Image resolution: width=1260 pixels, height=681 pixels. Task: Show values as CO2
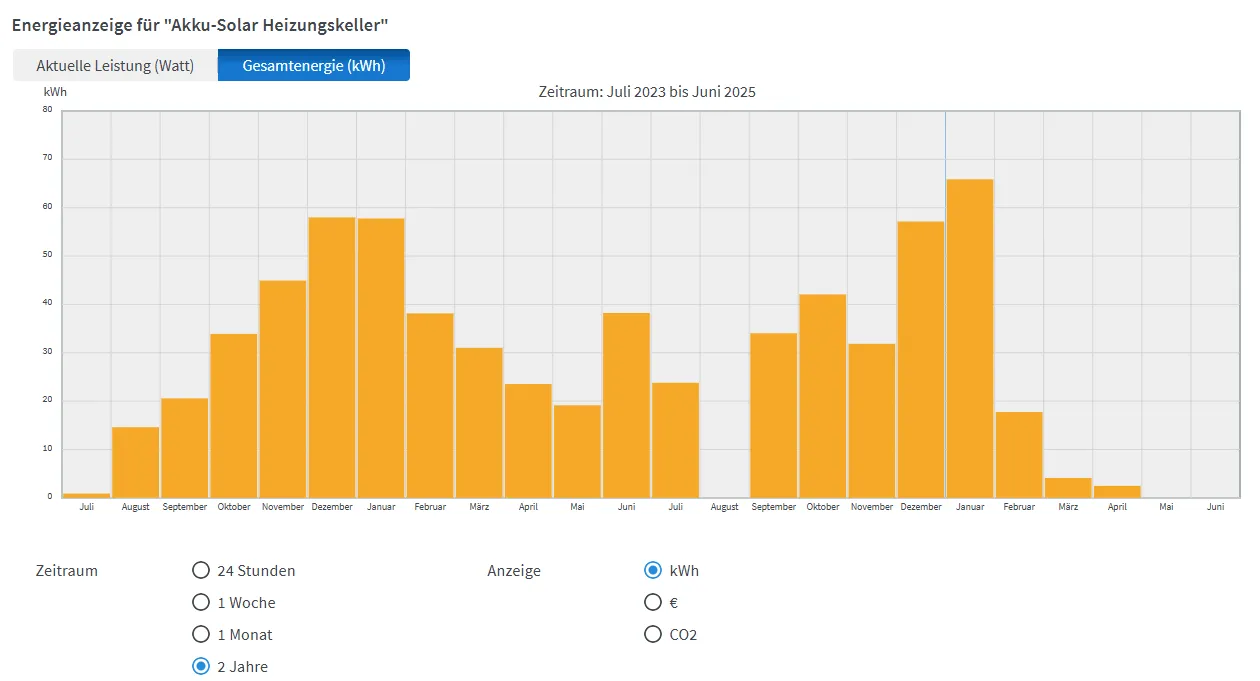(x=653, y=635)
